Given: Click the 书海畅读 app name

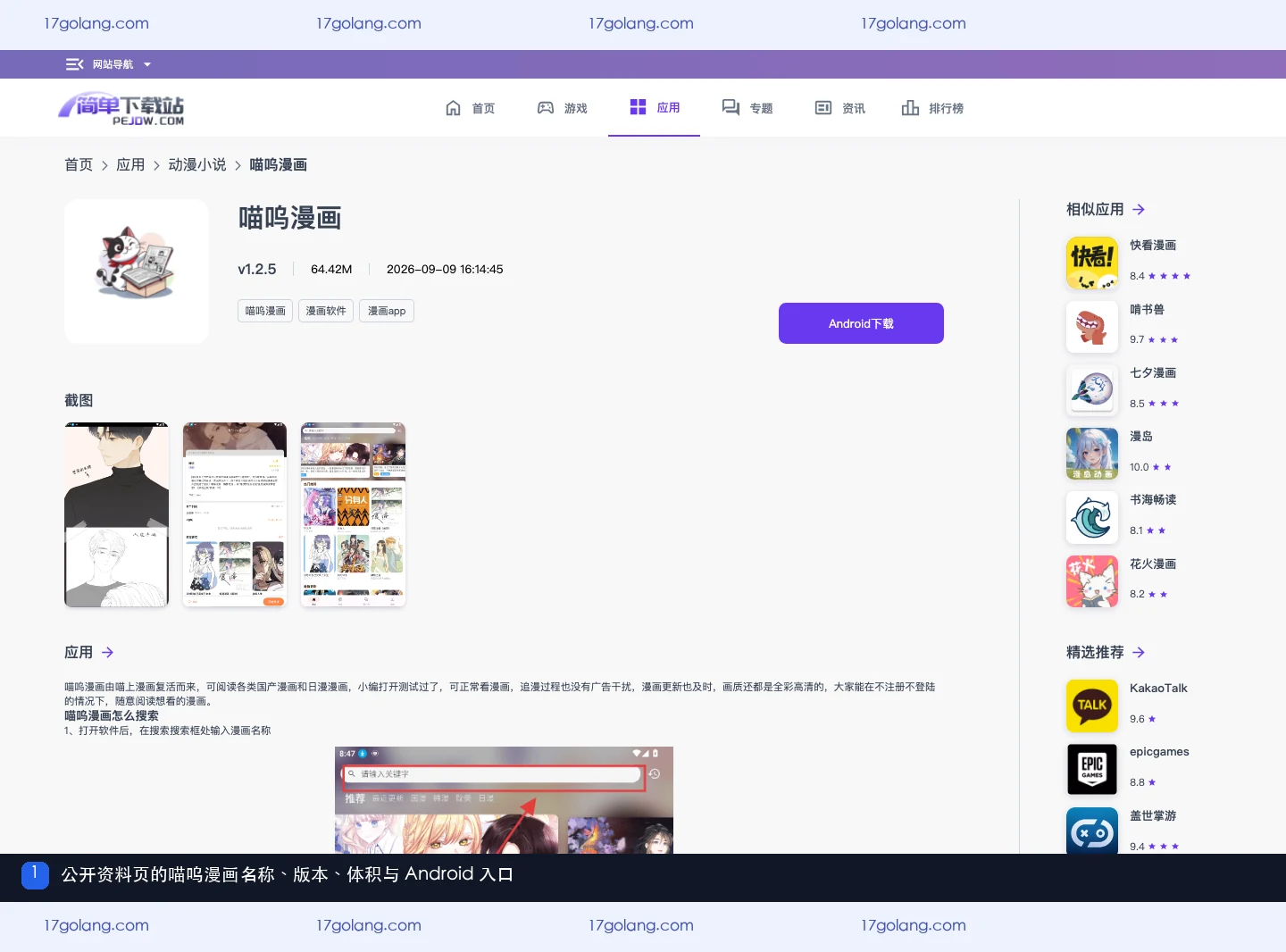Looking at the screenshot, I should point(1153,499).
